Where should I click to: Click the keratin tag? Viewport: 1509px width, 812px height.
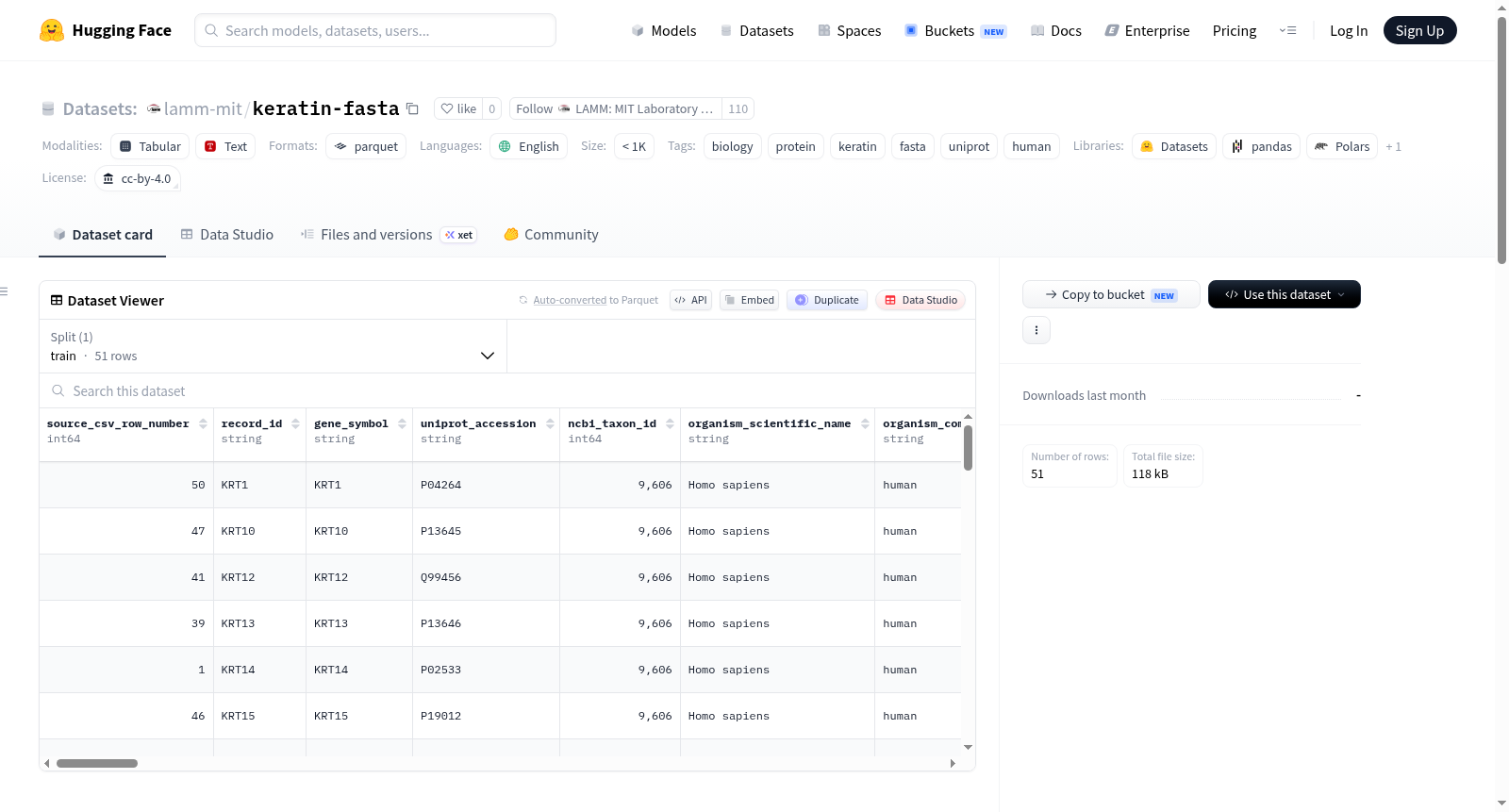coord(857,146)
